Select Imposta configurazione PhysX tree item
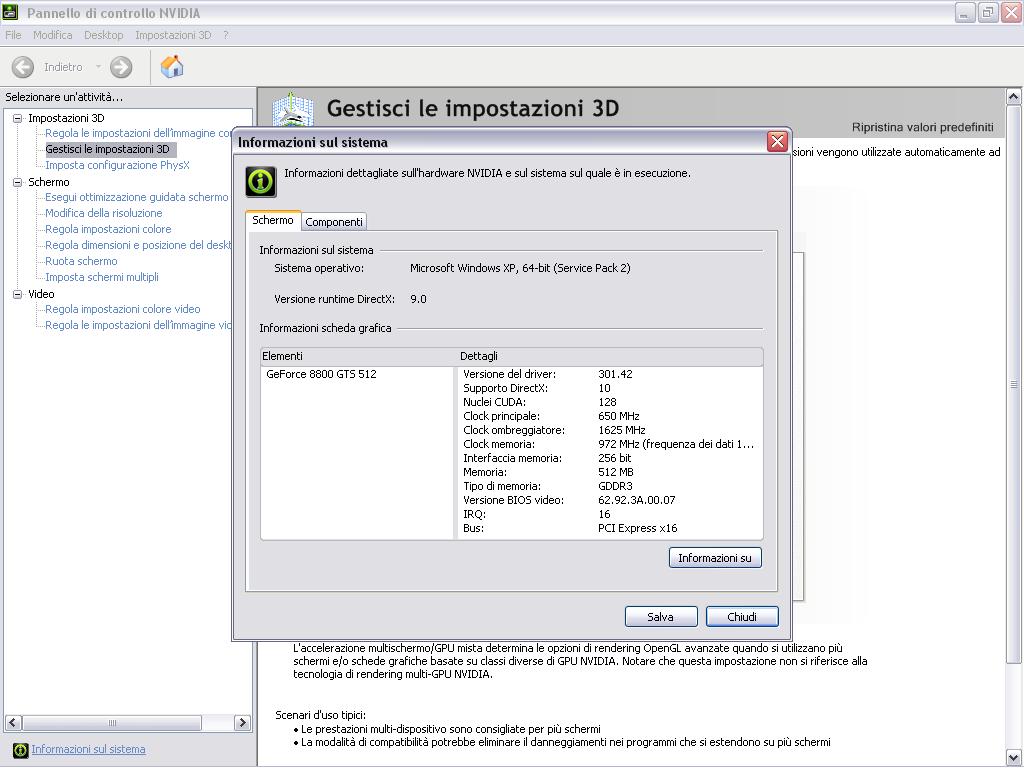This screenshot has height=768, width=1024. tap(117, 165)
